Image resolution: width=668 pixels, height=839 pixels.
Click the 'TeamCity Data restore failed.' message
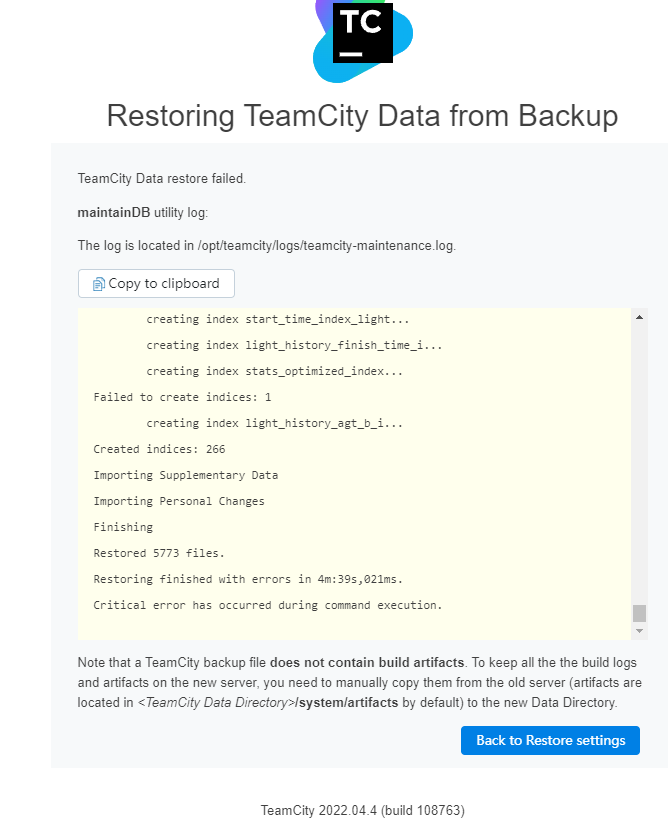pyautogui.click(x=161, y=178)
